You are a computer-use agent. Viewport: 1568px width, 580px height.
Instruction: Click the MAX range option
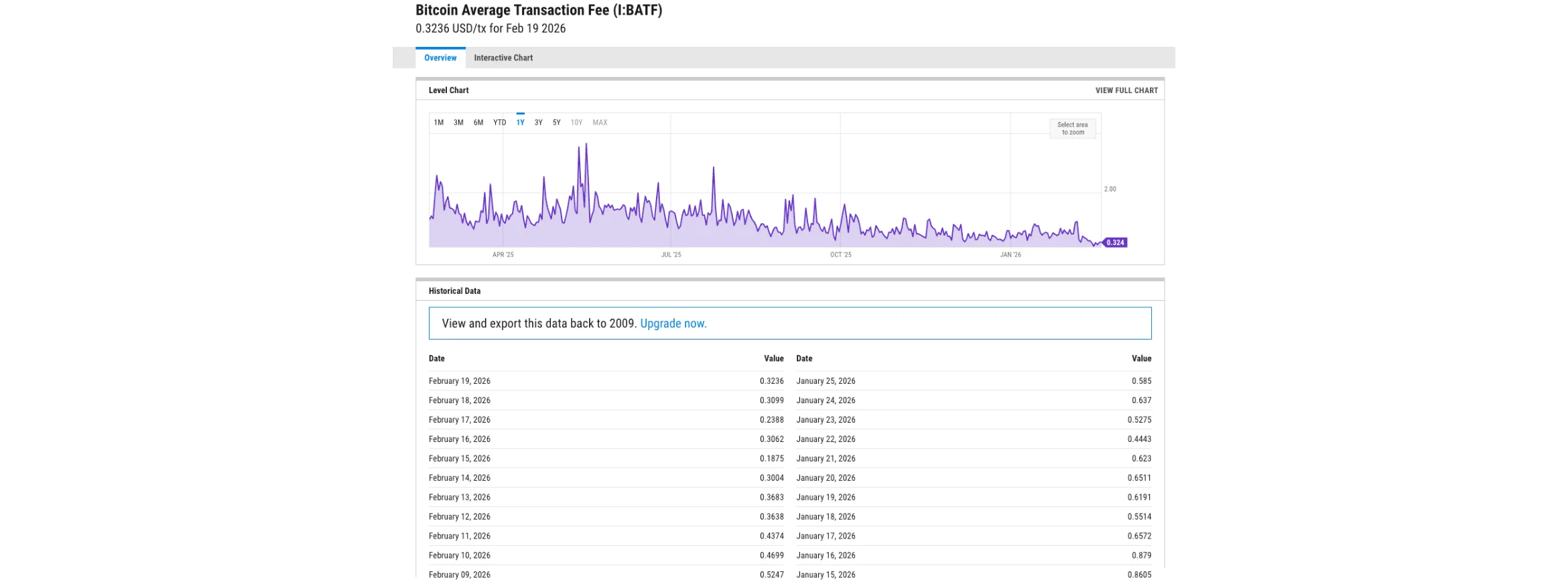(600, 123)
